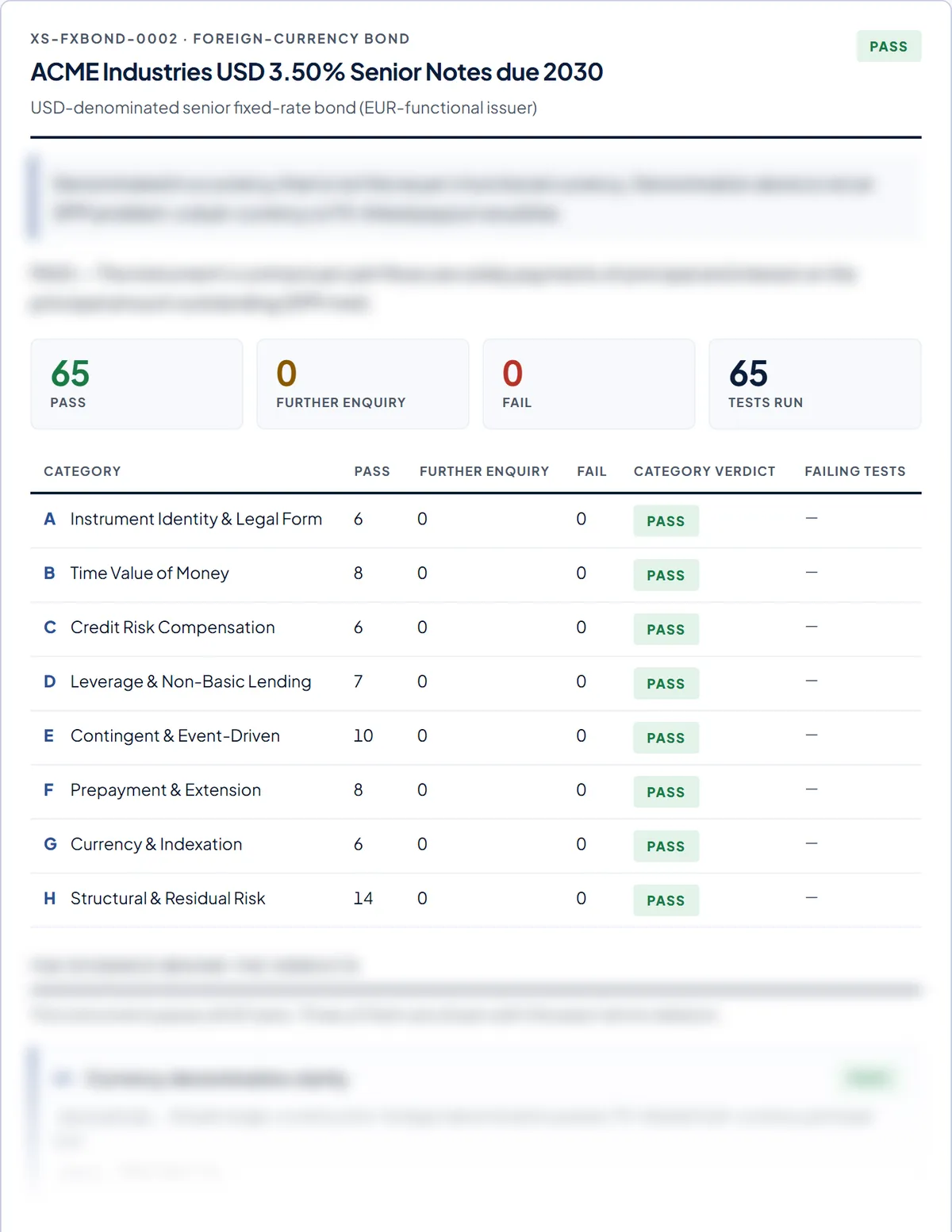Open category B Time Value of Money
Image resolution: width=952 pixels, height=1232 pixels.
pyautogui.click(x=476, y=574)
